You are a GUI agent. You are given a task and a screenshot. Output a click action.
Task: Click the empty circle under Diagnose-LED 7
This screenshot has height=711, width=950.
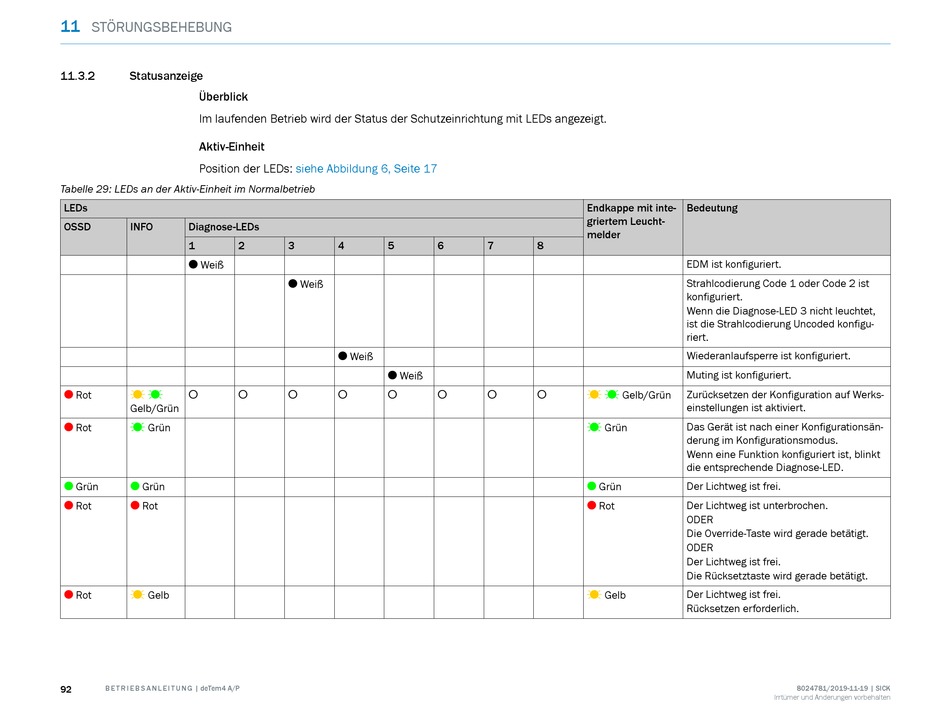point(492,395)
